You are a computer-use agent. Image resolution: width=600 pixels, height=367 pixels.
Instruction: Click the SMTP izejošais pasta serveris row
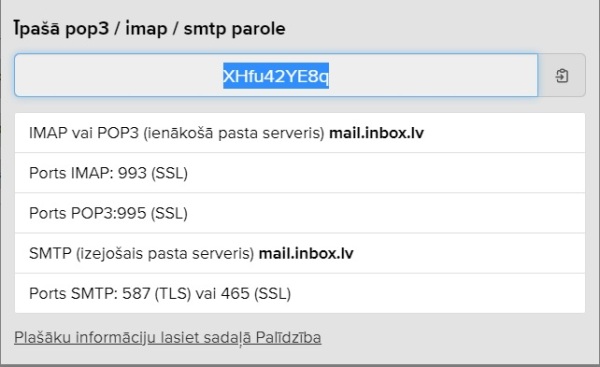pos(300,253)
